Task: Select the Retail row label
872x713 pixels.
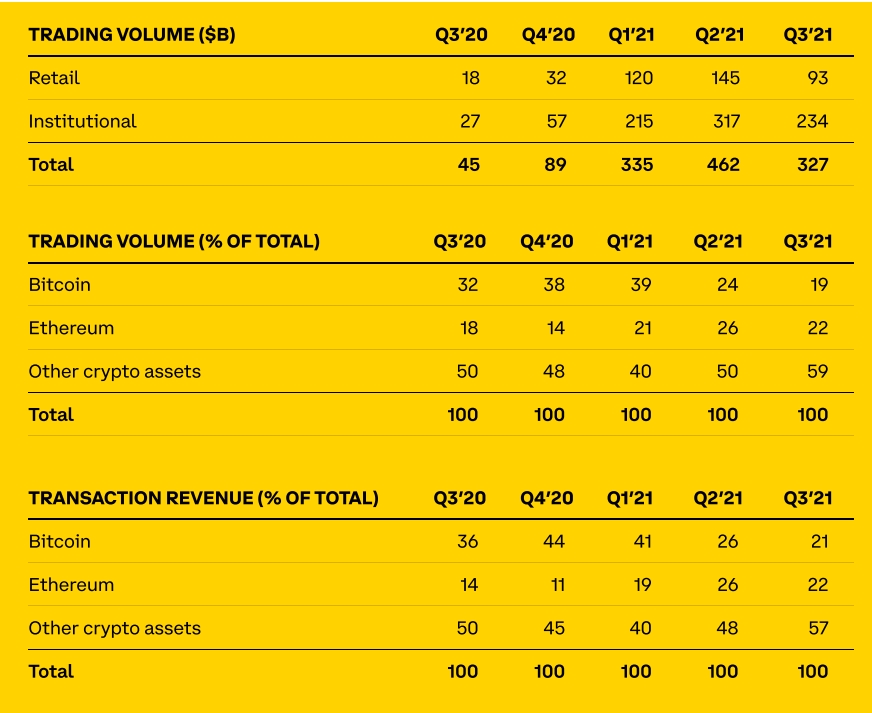Action: pyautogui.click(x=54, y=78)
